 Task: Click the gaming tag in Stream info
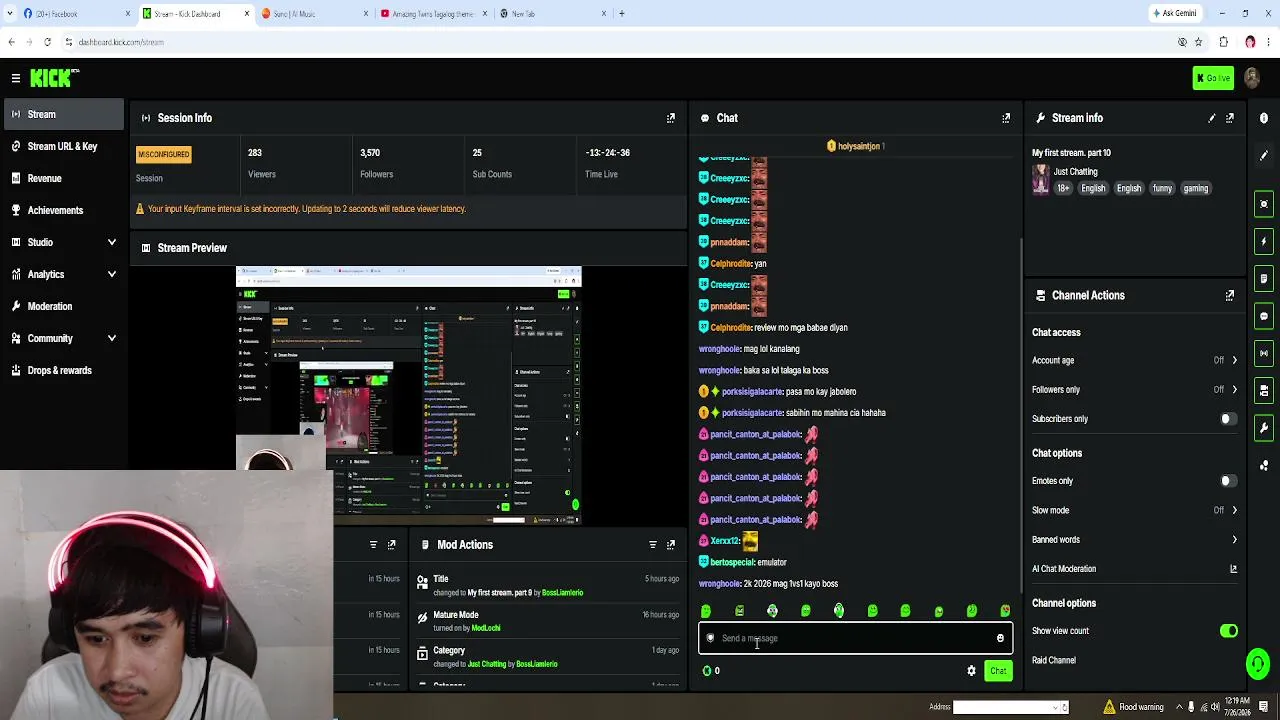click(x=1196, y=188)
